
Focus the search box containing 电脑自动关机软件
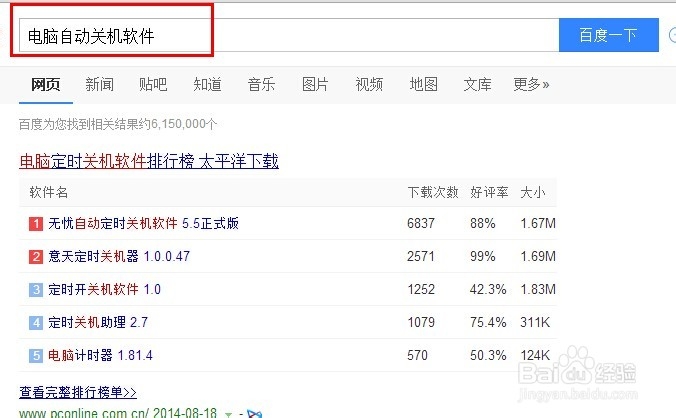coord(289,35)
